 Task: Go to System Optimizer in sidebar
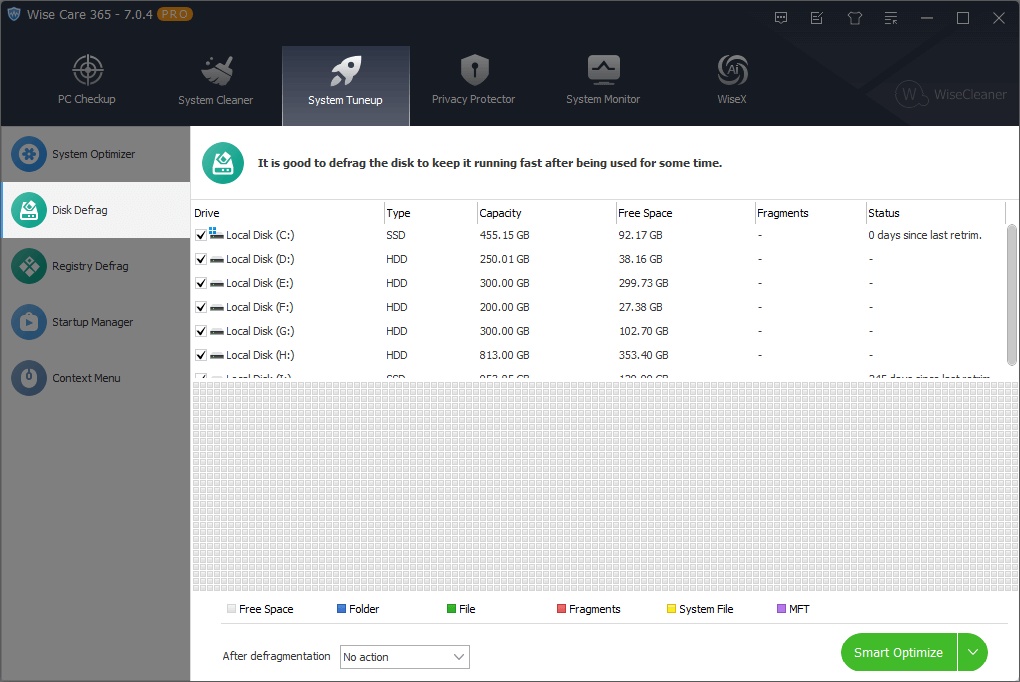[96, 154]
